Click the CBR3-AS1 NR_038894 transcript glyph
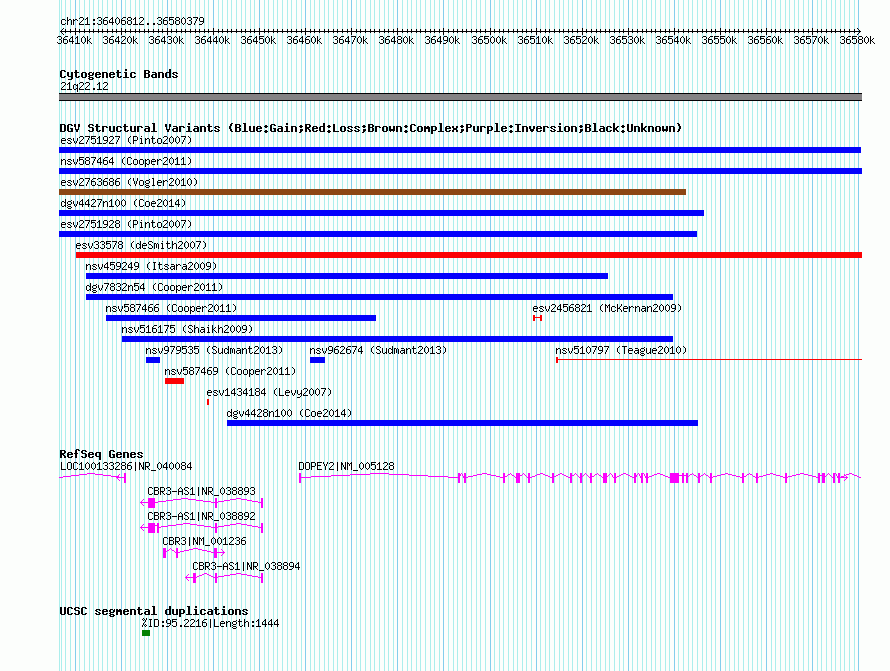This screenshot has height=671, width=890. coord(224,578)
